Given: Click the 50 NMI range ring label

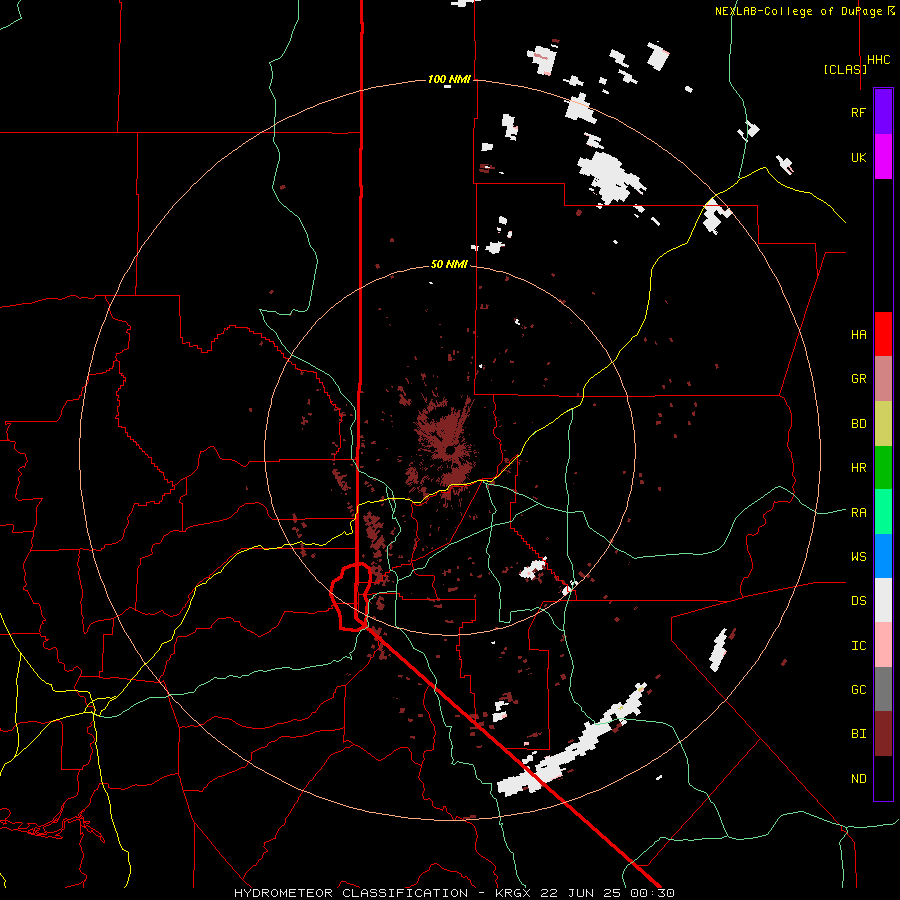Looking at the screenshot, I should 449,264.
